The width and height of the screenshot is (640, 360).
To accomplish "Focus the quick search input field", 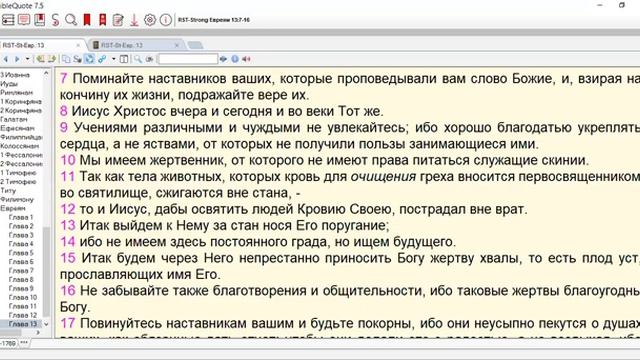I will coord(188,59).
